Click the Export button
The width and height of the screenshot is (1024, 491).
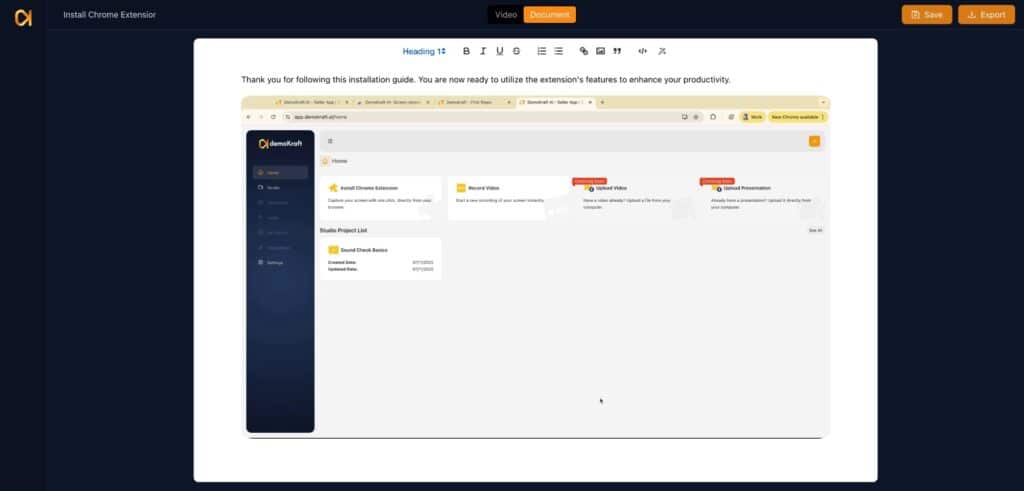coord(986,15)
